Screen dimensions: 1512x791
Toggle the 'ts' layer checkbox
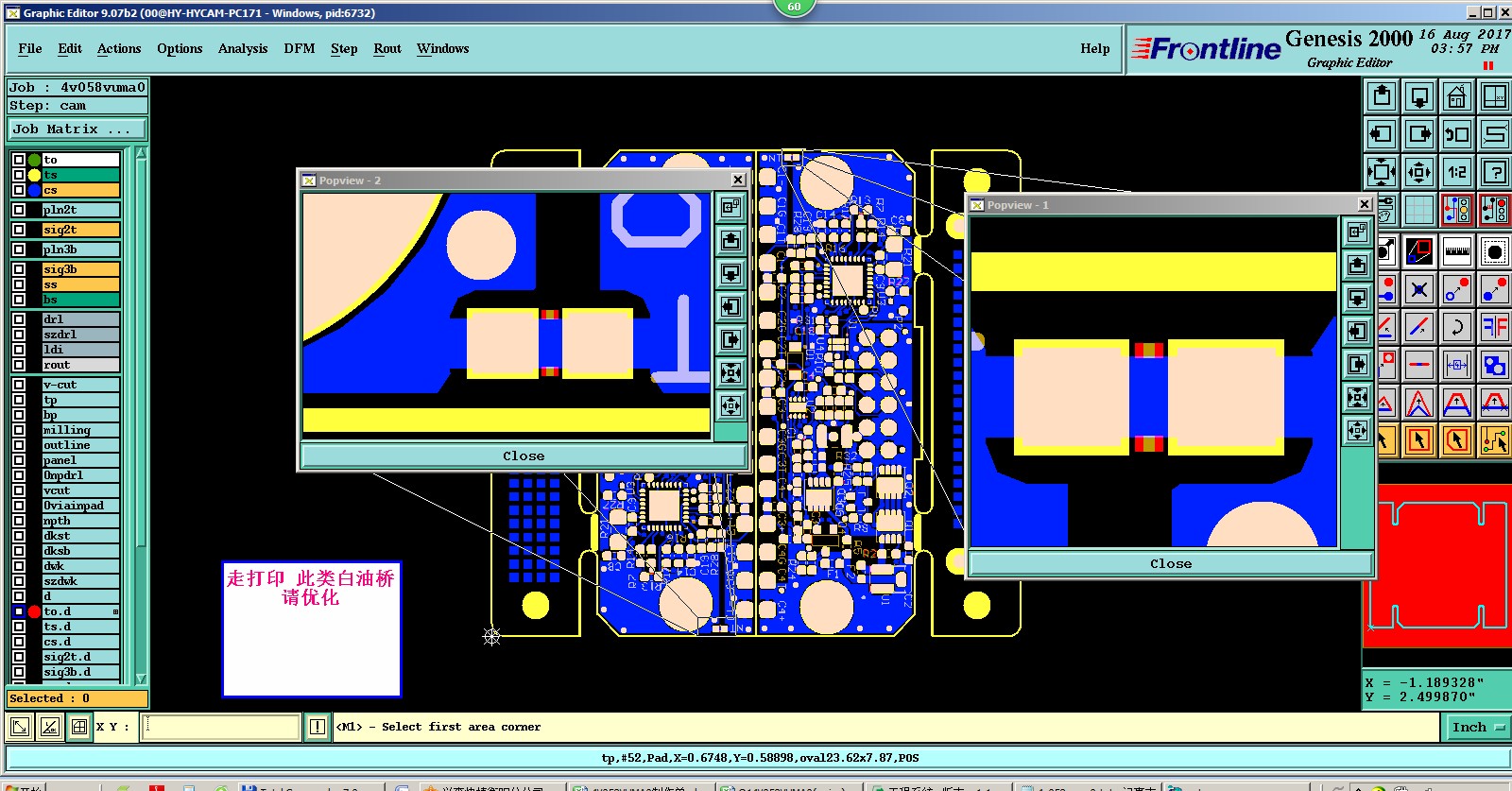(18, 175)
